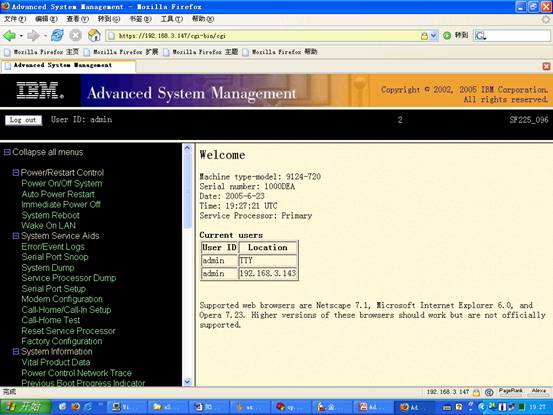The width and height of the screenshot is (553, 415).
Task: Click the Stop loading icon
Action: point(75,35)
